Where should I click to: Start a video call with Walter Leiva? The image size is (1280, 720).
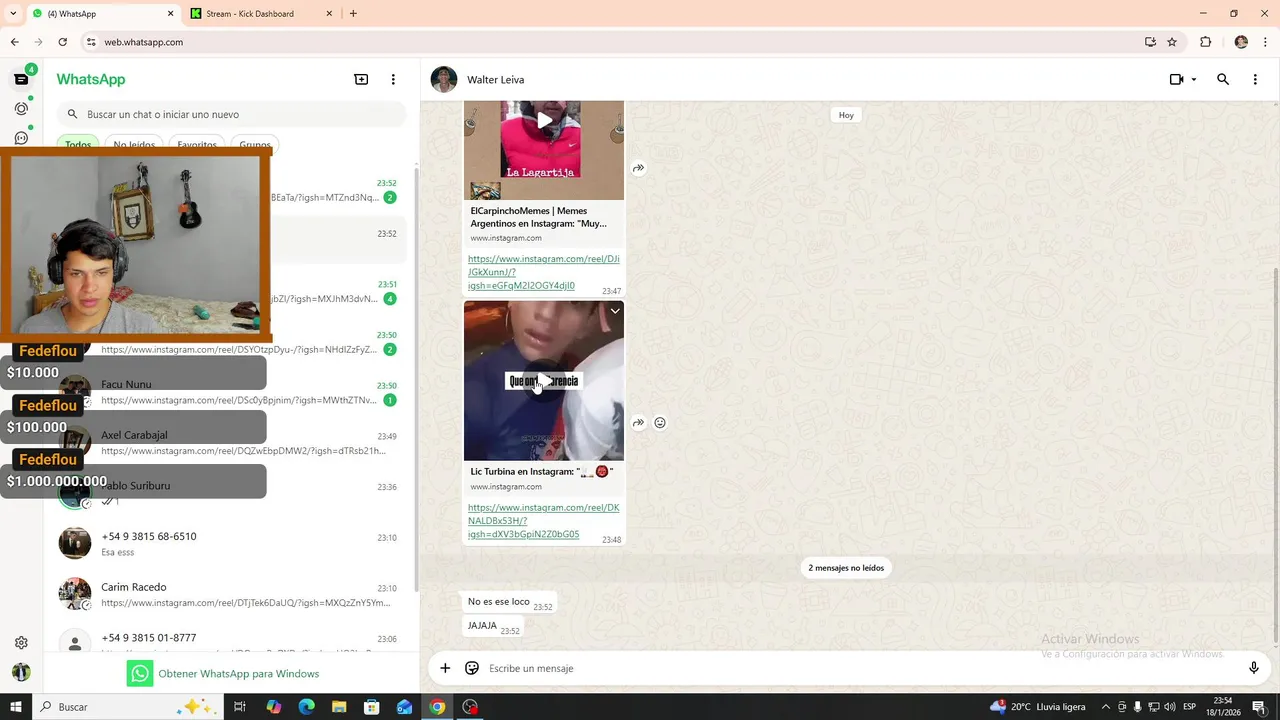[1176, 79]
